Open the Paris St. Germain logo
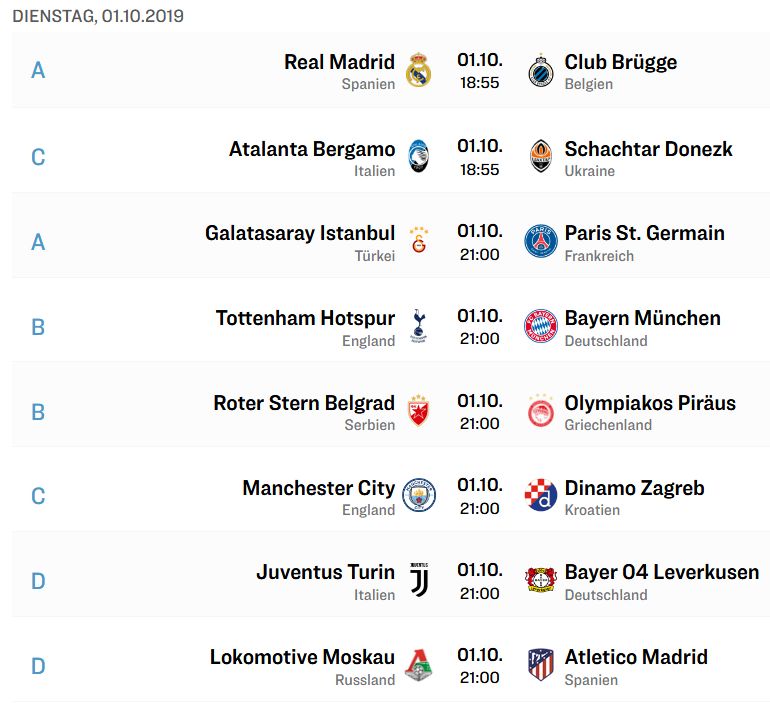 (x=541, y=241)
